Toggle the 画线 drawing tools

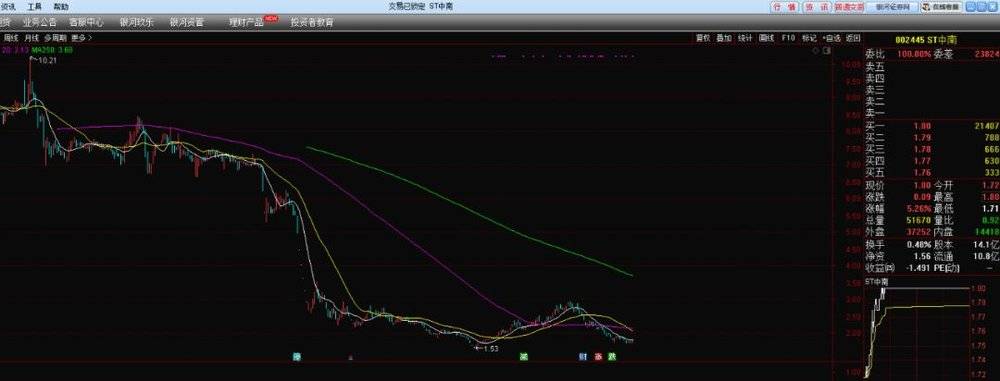[x=767, y=38]
